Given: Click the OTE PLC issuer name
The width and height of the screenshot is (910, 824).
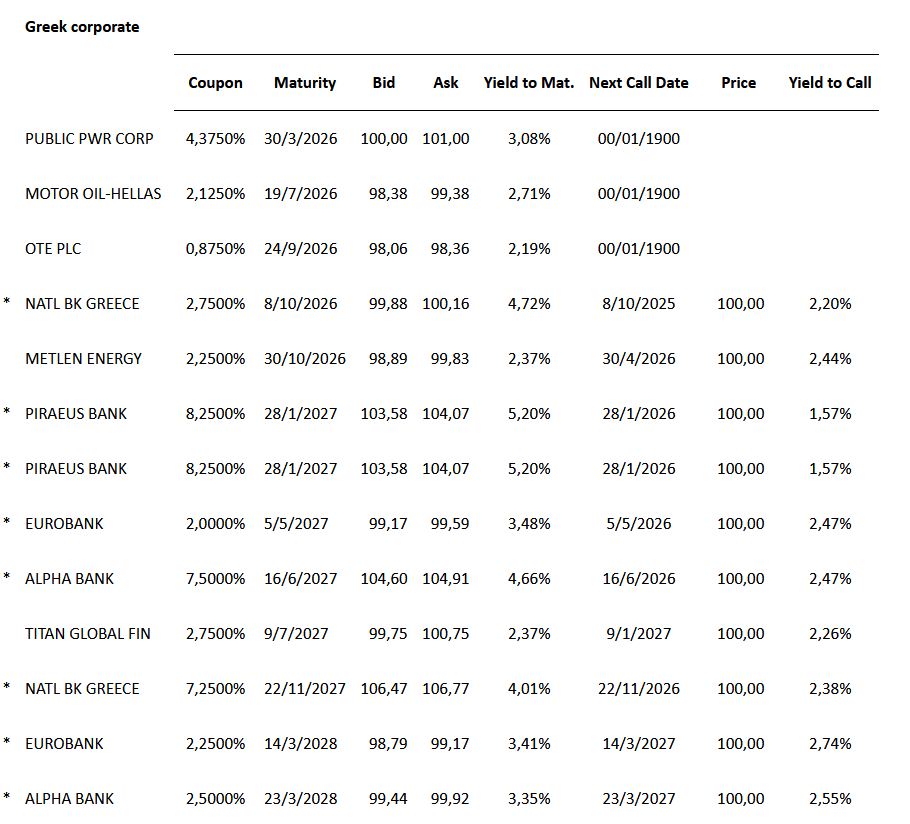Looking at the screenshot, I should coord(53,249).
